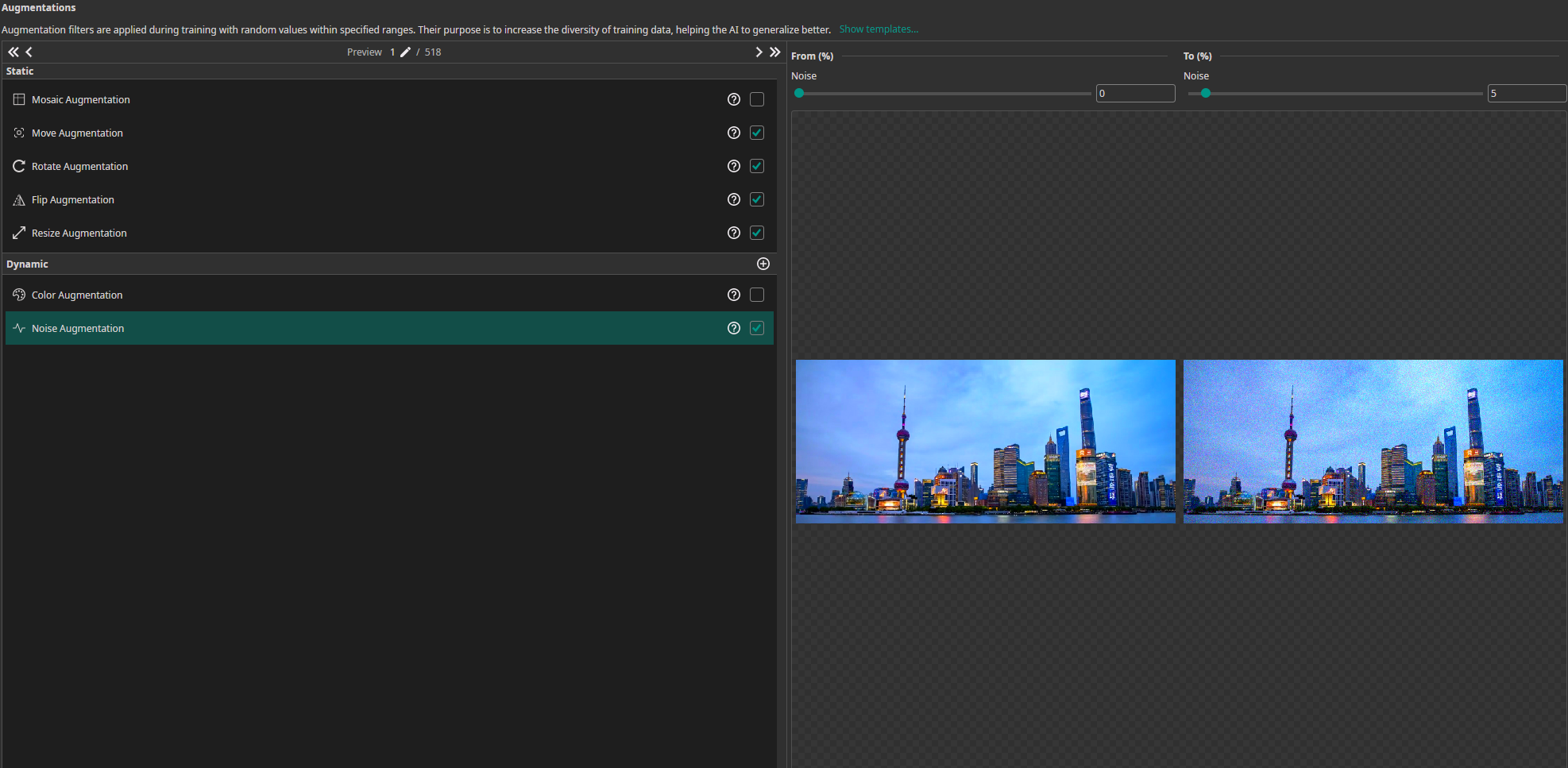This screenshot has width=1568, height=768.
Task: Disable the Flip Augmentation checkbox
Action: pos(757,199)
